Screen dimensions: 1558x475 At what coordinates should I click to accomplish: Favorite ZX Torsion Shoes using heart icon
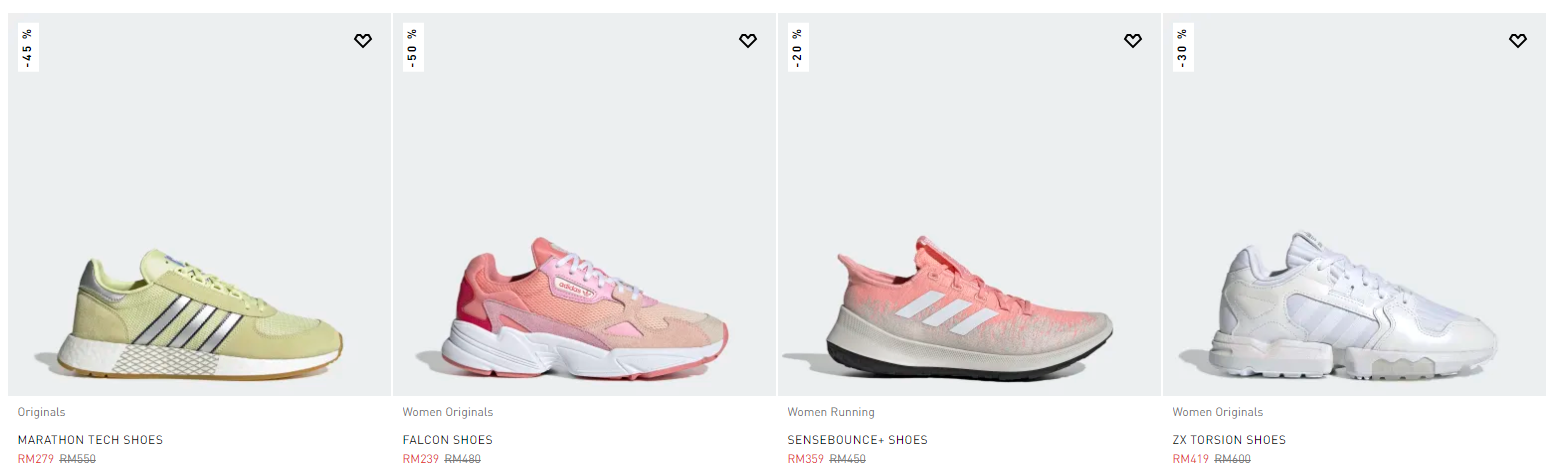click(1518, 41)
